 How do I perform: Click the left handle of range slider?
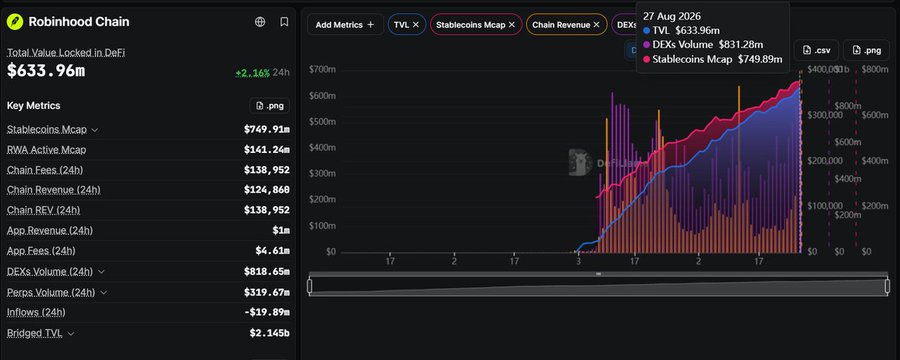click(310, 286)
